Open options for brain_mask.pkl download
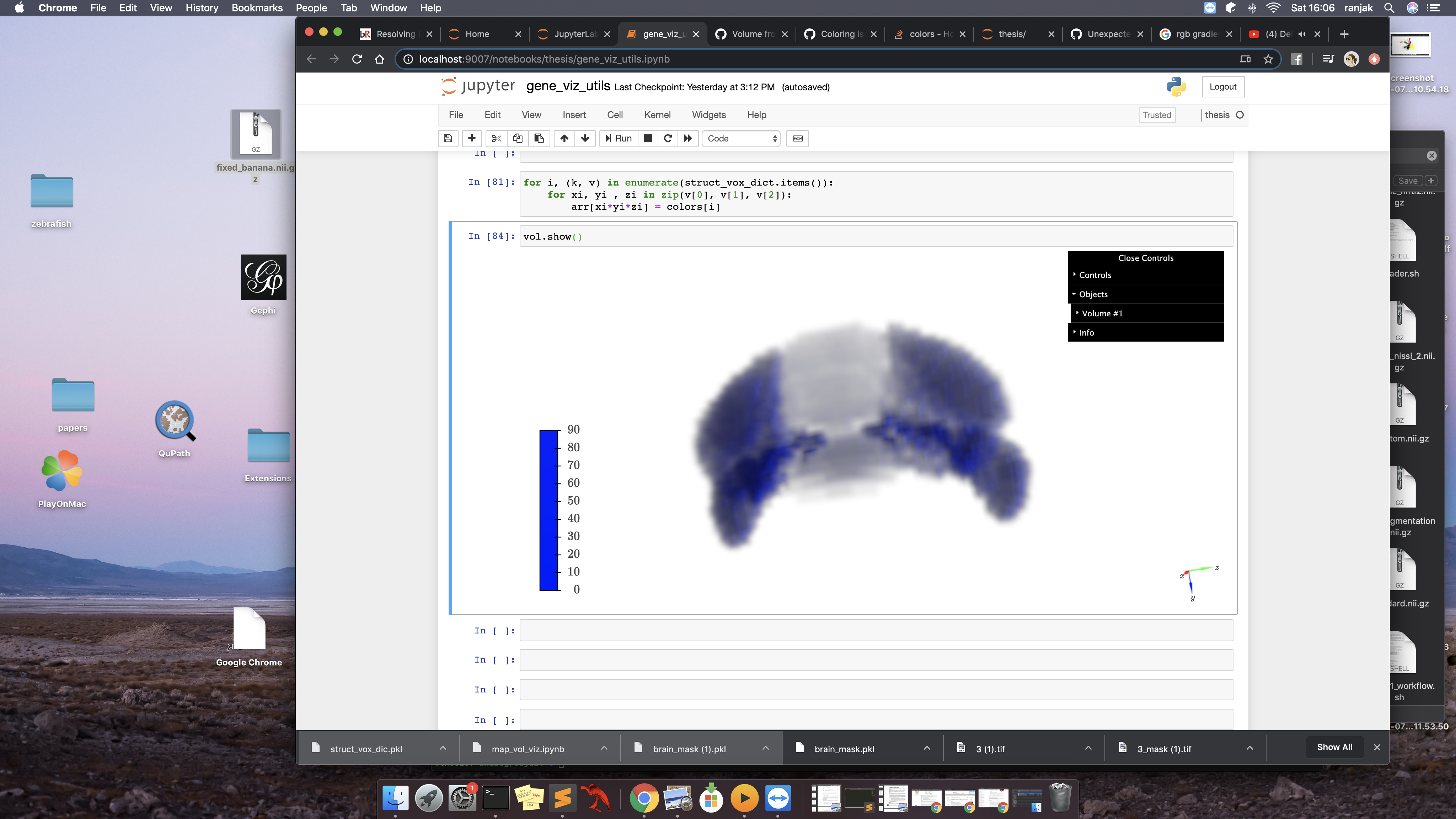Screen dimensions: 1456x819 tap(926, 748)
